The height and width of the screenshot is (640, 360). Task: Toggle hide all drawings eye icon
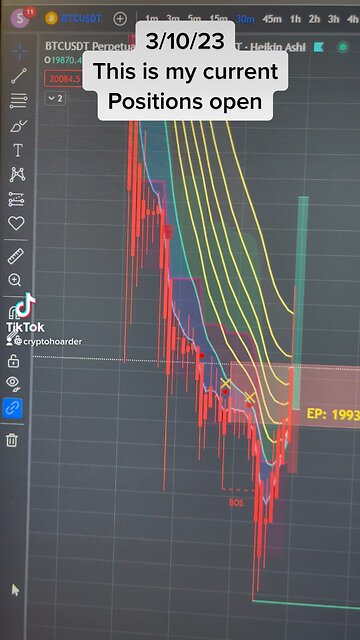(13, 383)
